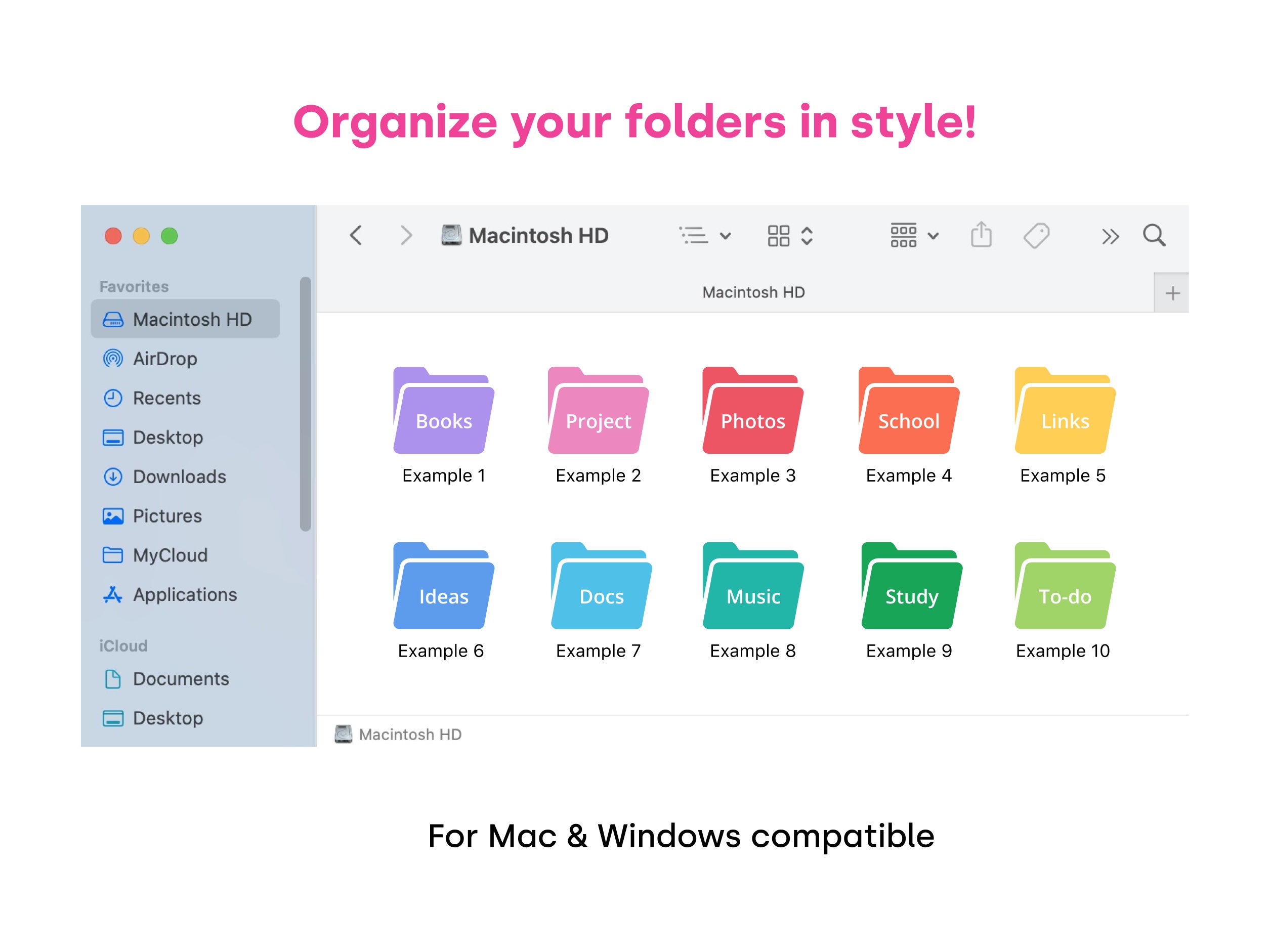Select Macintosh HD in Favorites
1270x952 pixels.
pos(192,319)
